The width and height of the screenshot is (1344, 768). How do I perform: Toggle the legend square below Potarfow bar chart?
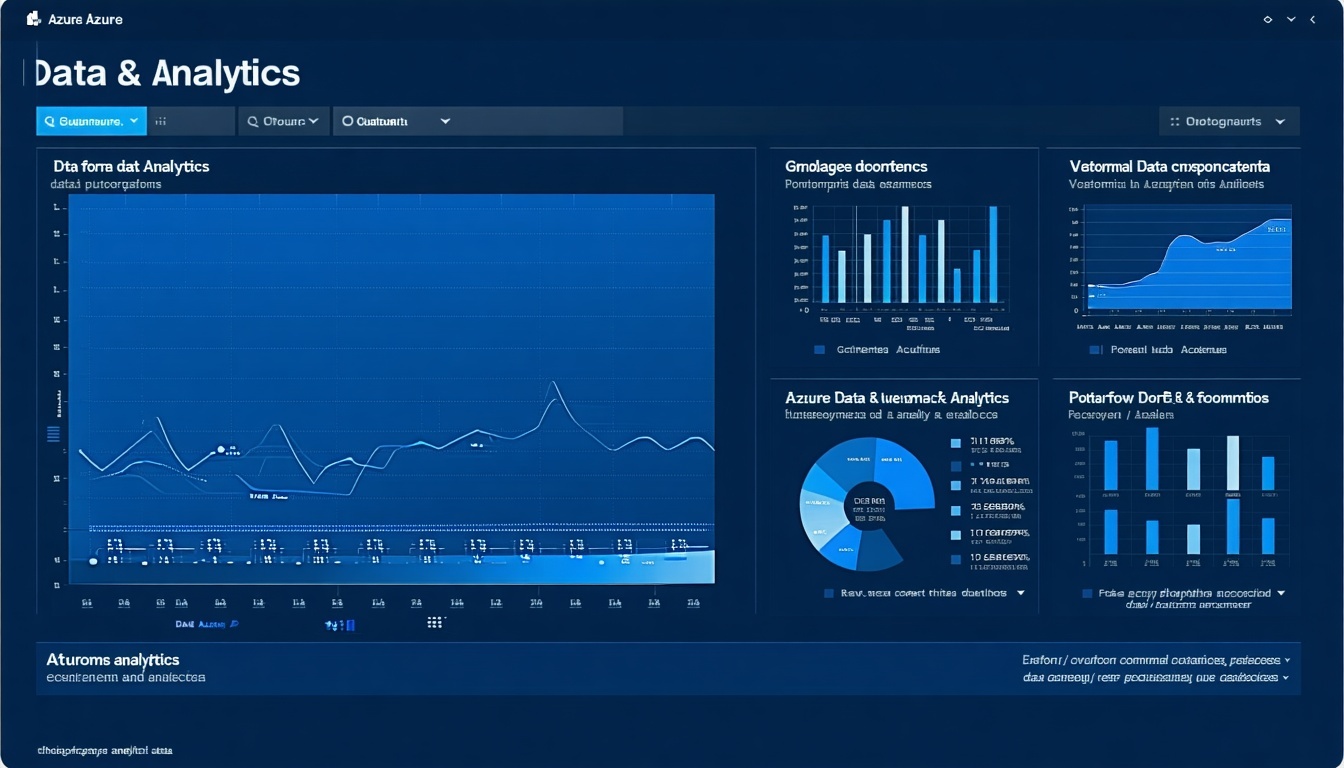(x=1088, y=593)
